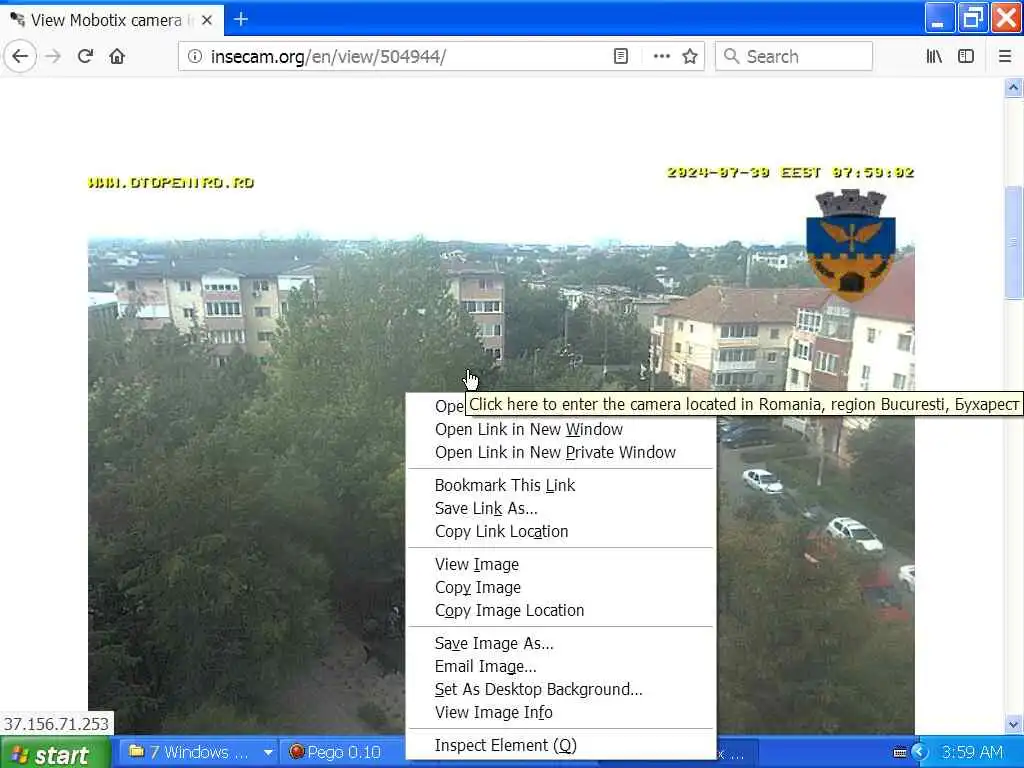
Task: Bookmark this page with the star icon
Action: click(x=690, y=56)
